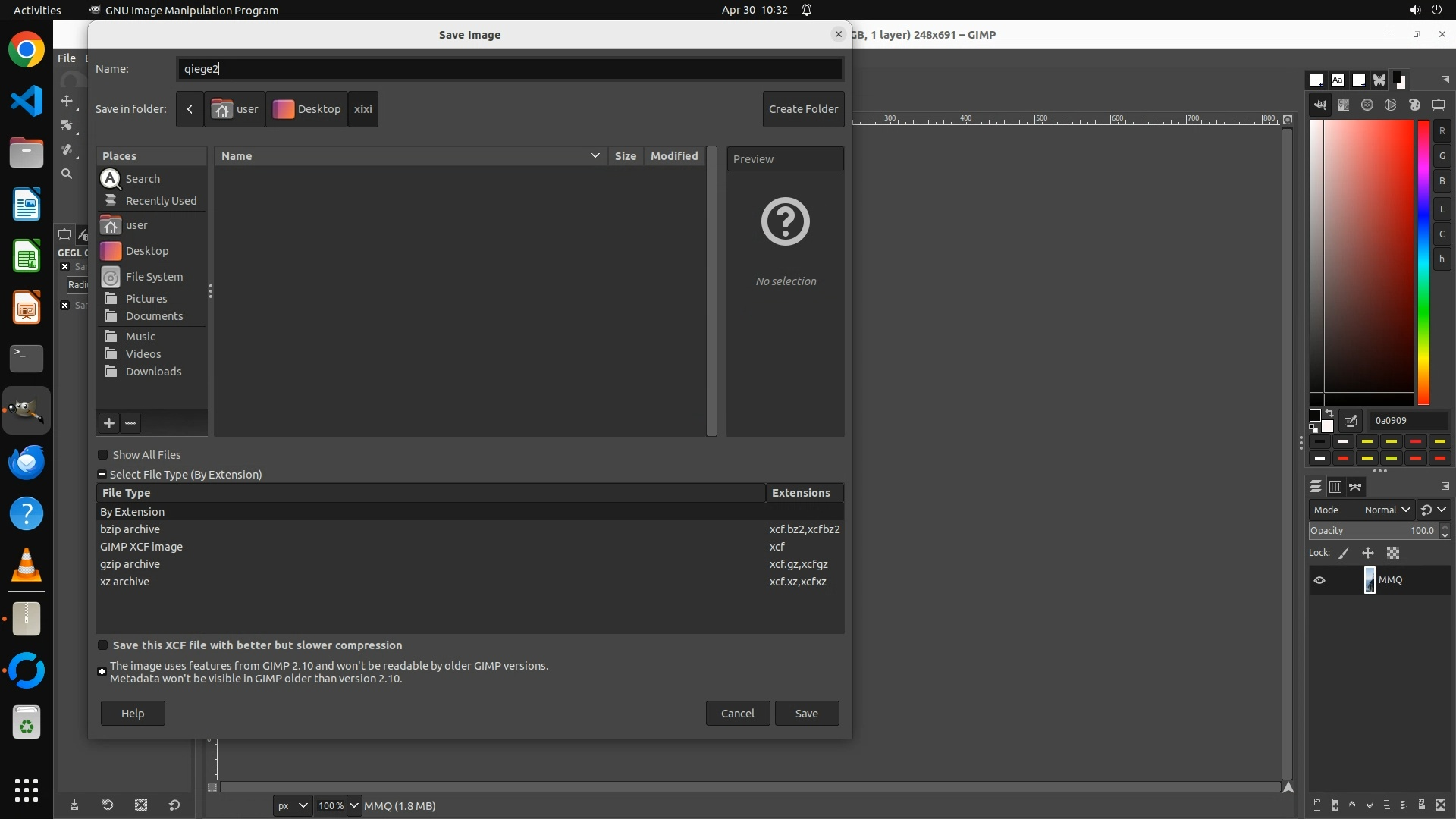This screenshot has height=819, width=1456.
Task: Check better but slower compression option
Action: (103, 645)
